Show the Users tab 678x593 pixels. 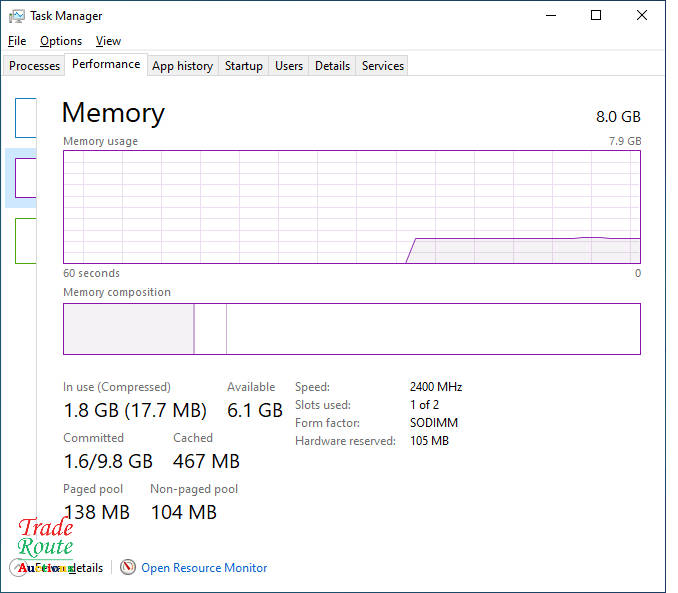coord(289,66)
